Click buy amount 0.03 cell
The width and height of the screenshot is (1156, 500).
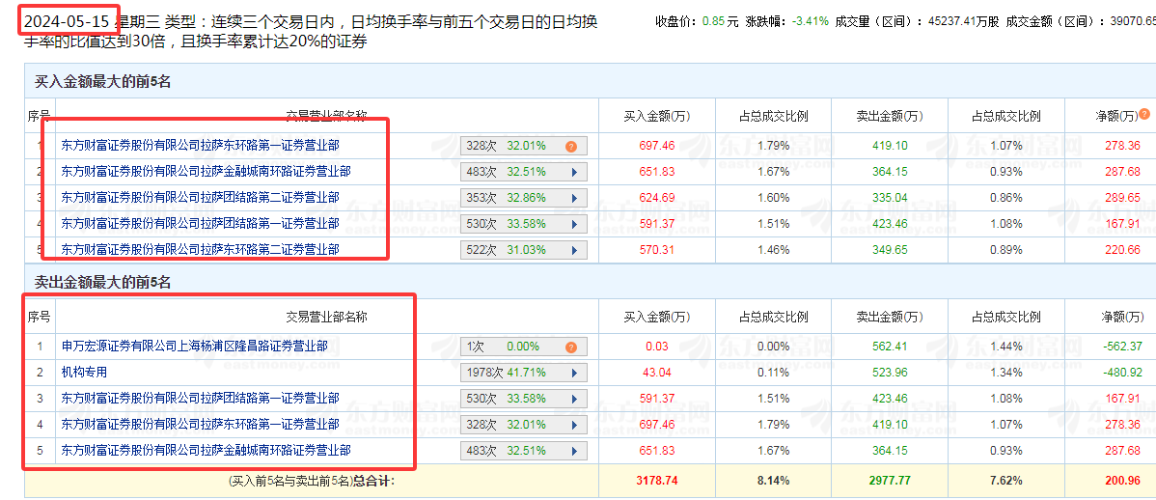tap(657, 346)
